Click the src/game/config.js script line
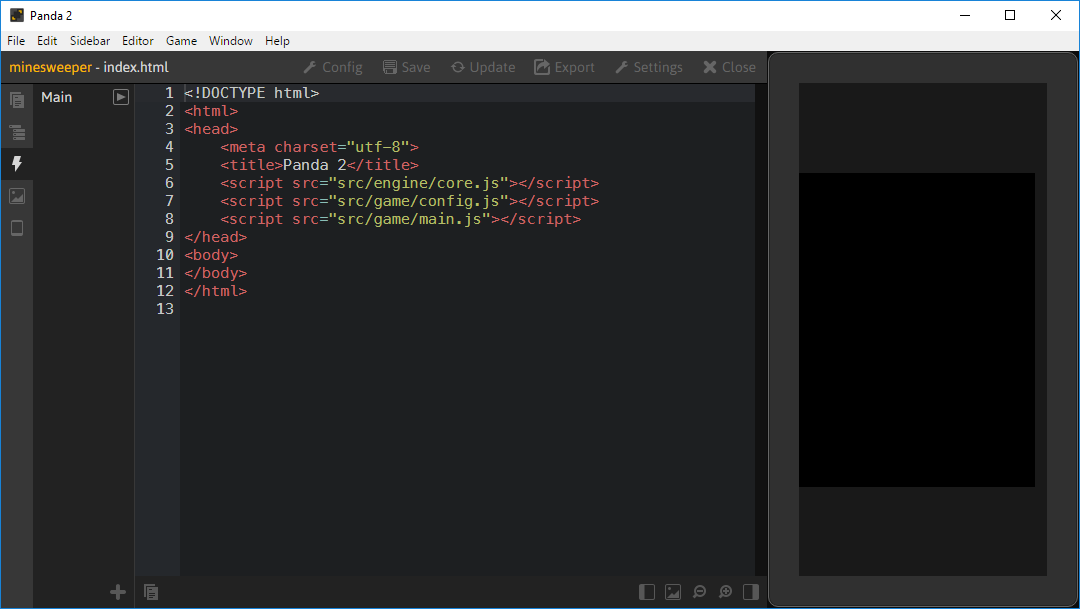 coord(409,200)
